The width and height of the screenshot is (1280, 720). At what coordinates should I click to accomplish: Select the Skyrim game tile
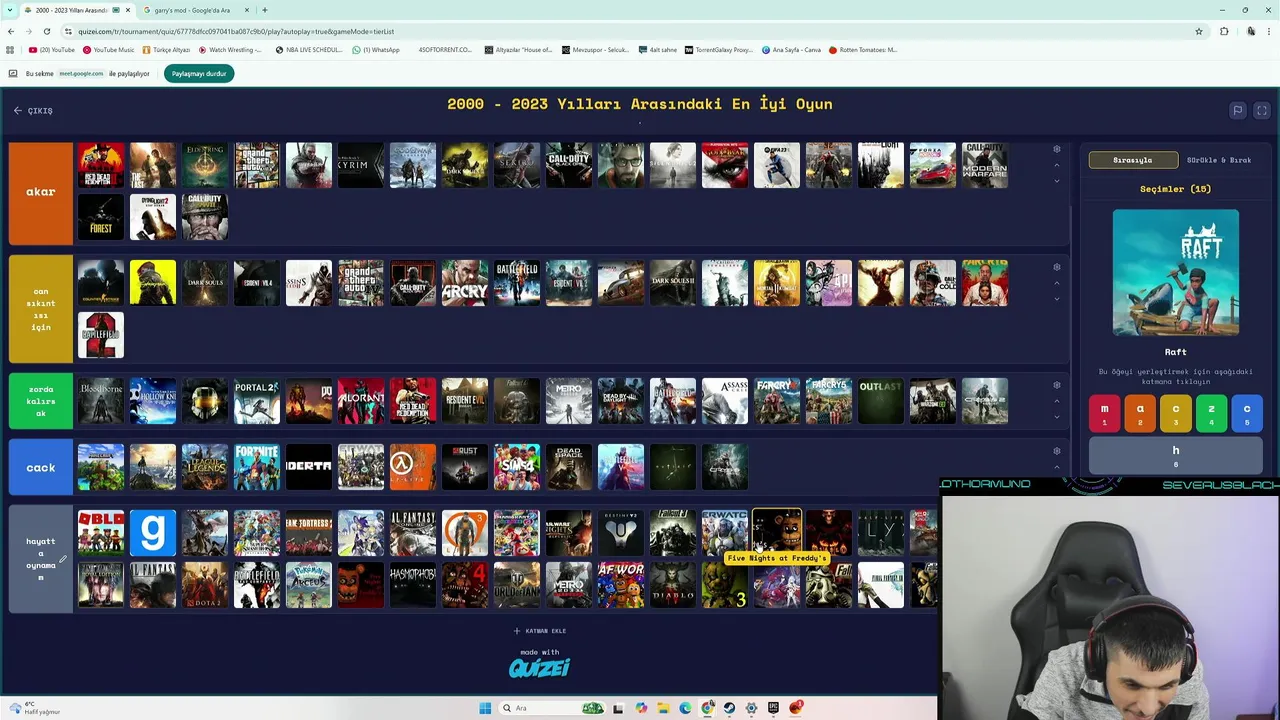[361, 165]
